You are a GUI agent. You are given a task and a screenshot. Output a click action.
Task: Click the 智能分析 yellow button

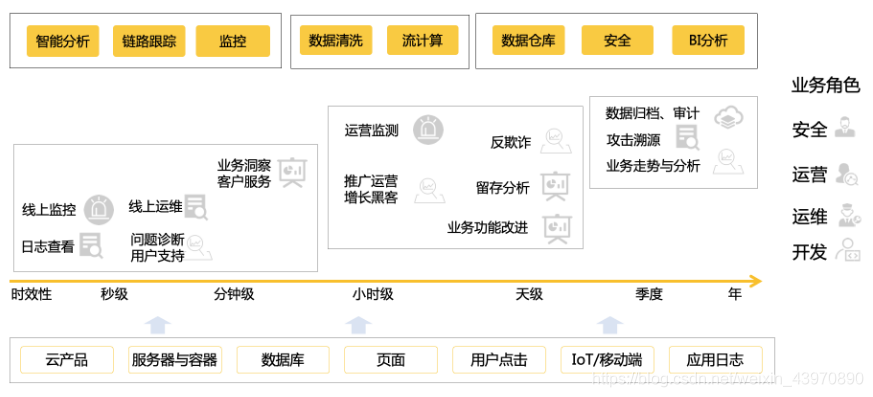coord(63,41)
